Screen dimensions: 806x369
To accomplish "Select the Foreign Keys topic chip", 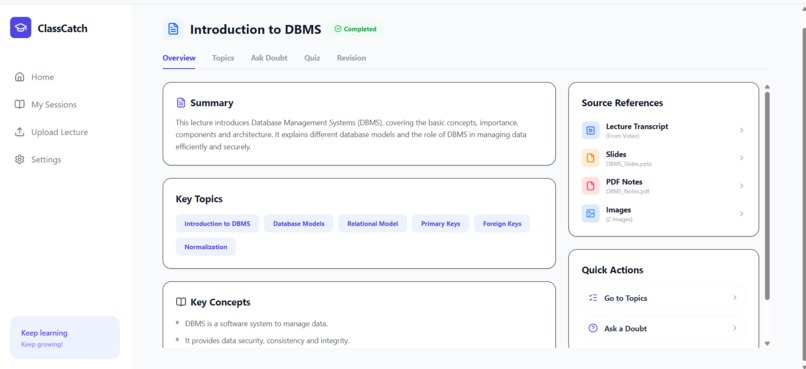I will pos(502,224).
